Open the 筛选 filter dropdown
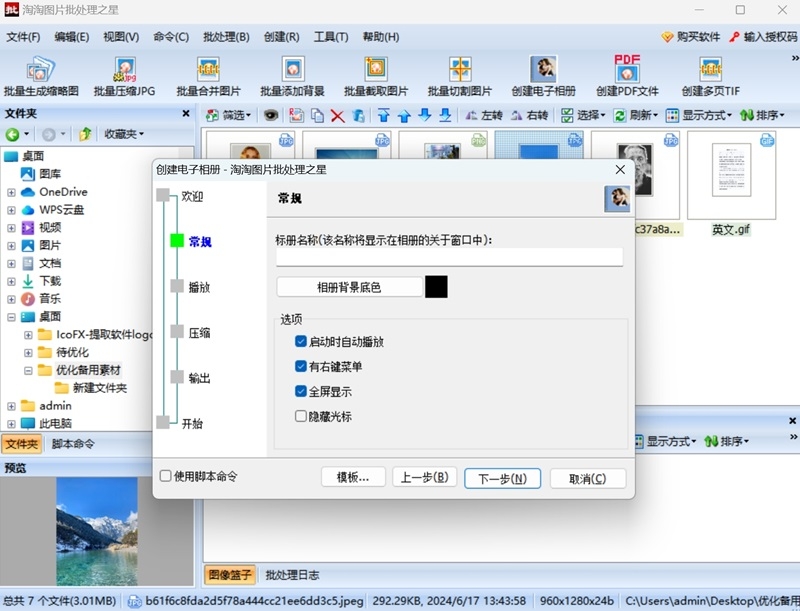This screenshot has height=611, width=800. point(228,116)
